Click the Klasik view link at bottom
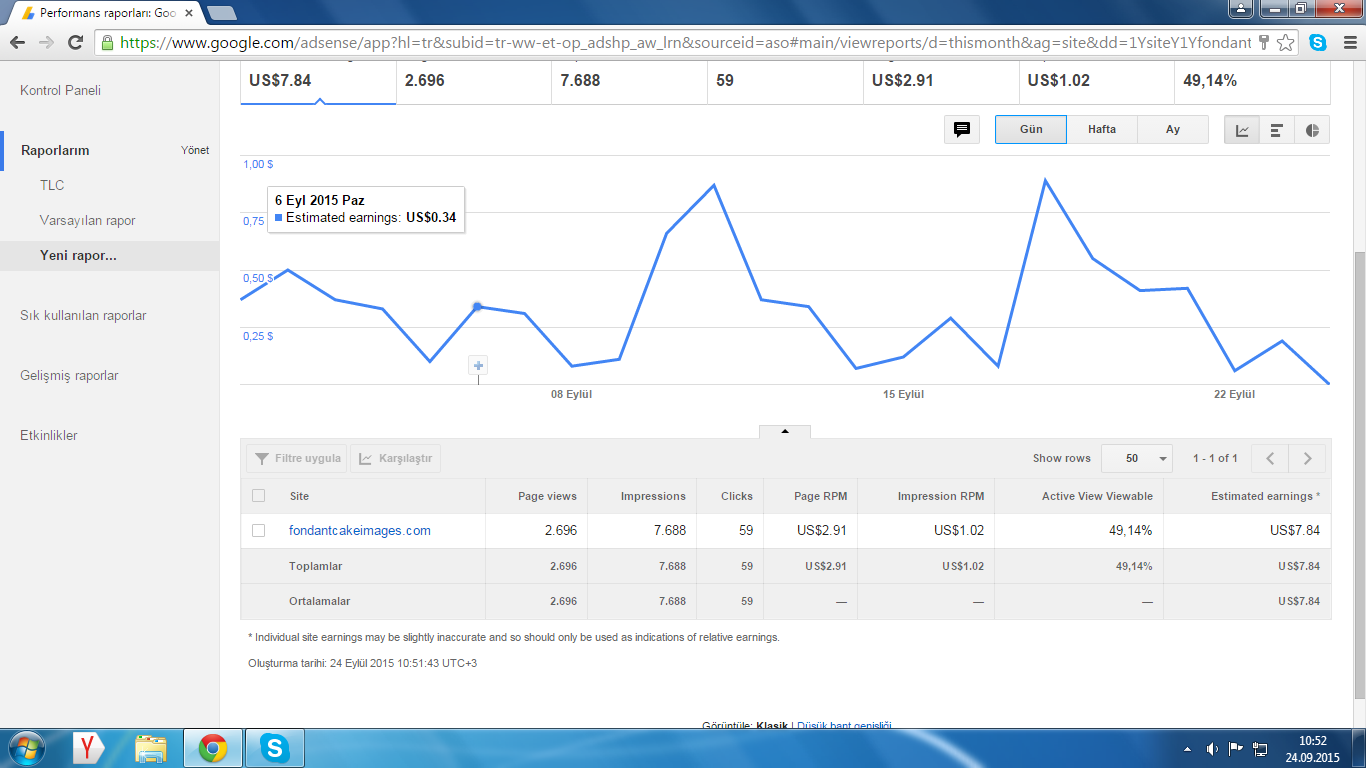The width and height of the screenshot is (1366, 768). tap(772, 725)
